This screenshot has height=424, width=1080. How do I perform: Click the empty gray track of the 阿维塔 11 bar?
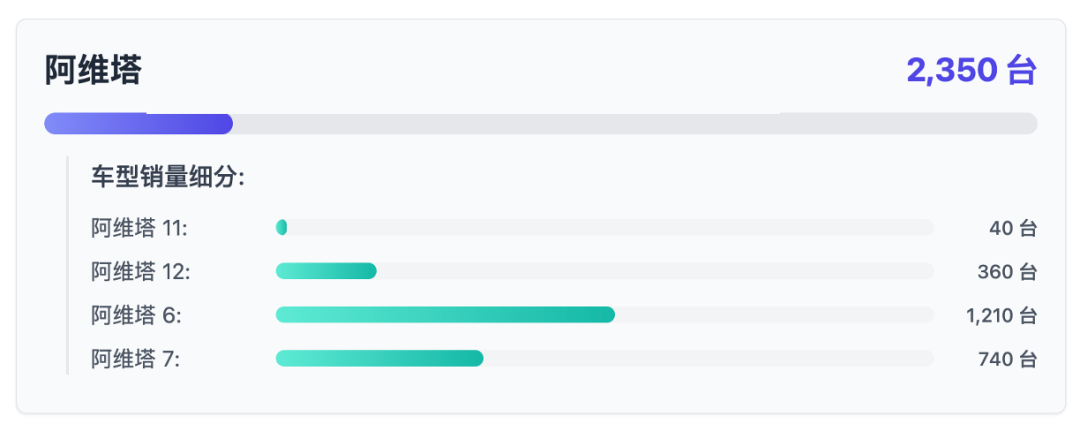pyautogui.click(x=610, y=227)
